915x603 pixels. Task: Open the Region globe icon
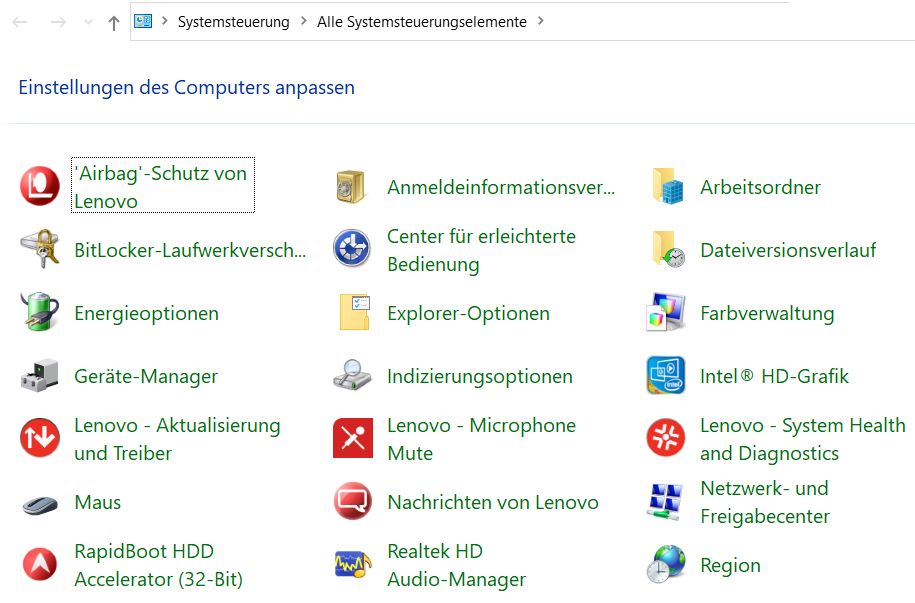(x=666, y=564)
